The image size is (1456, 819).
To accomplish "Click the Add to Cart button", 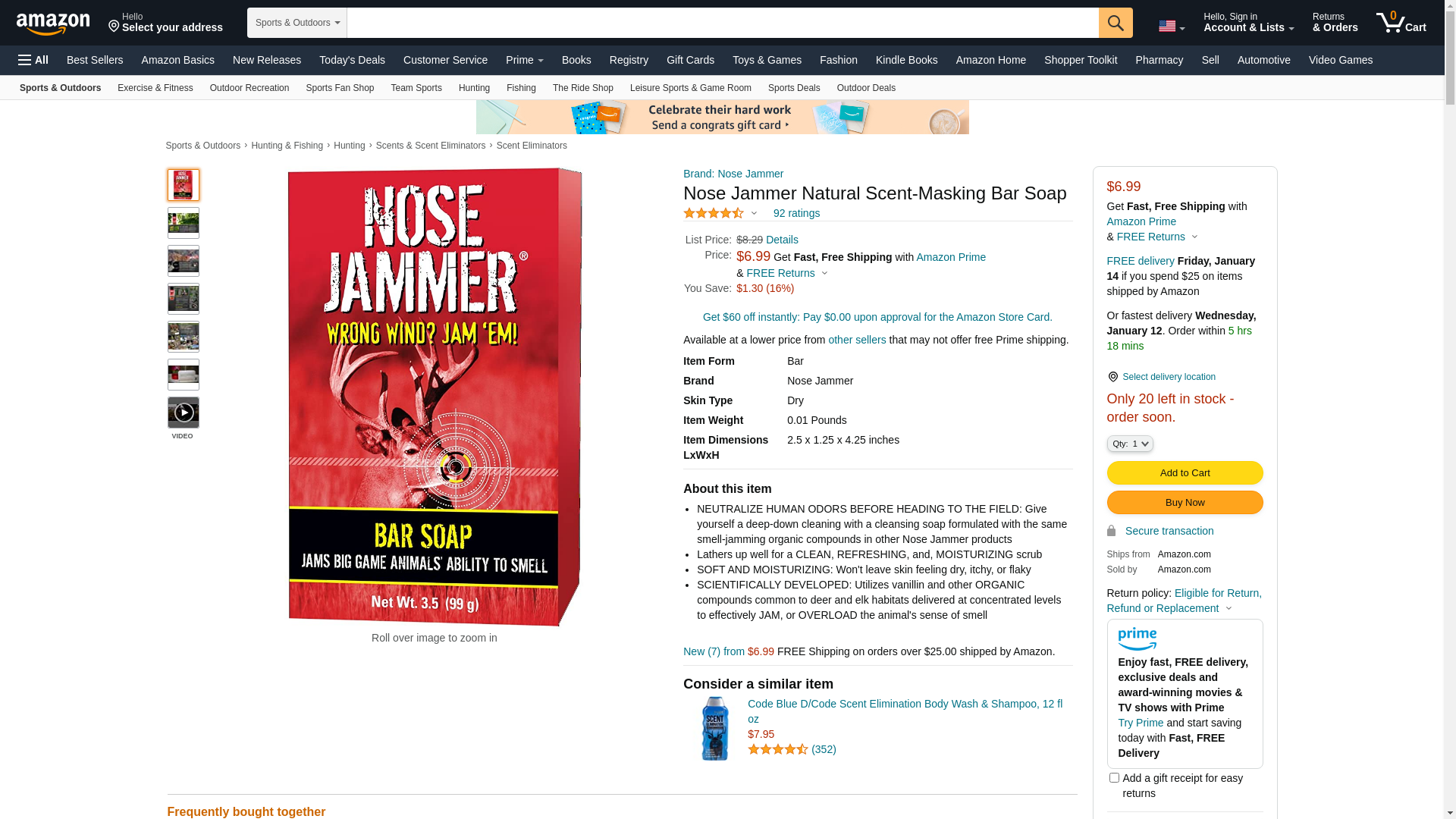I will tap(1185, 473).
